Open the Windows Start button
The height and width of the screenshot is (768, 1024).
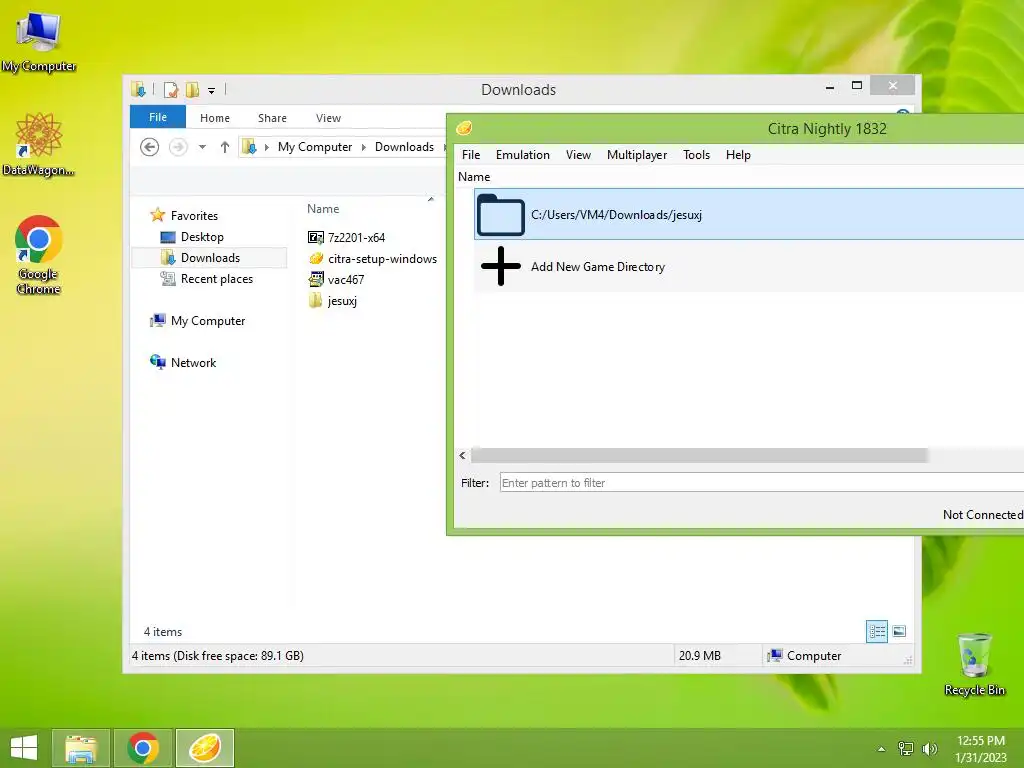(24, 748)
